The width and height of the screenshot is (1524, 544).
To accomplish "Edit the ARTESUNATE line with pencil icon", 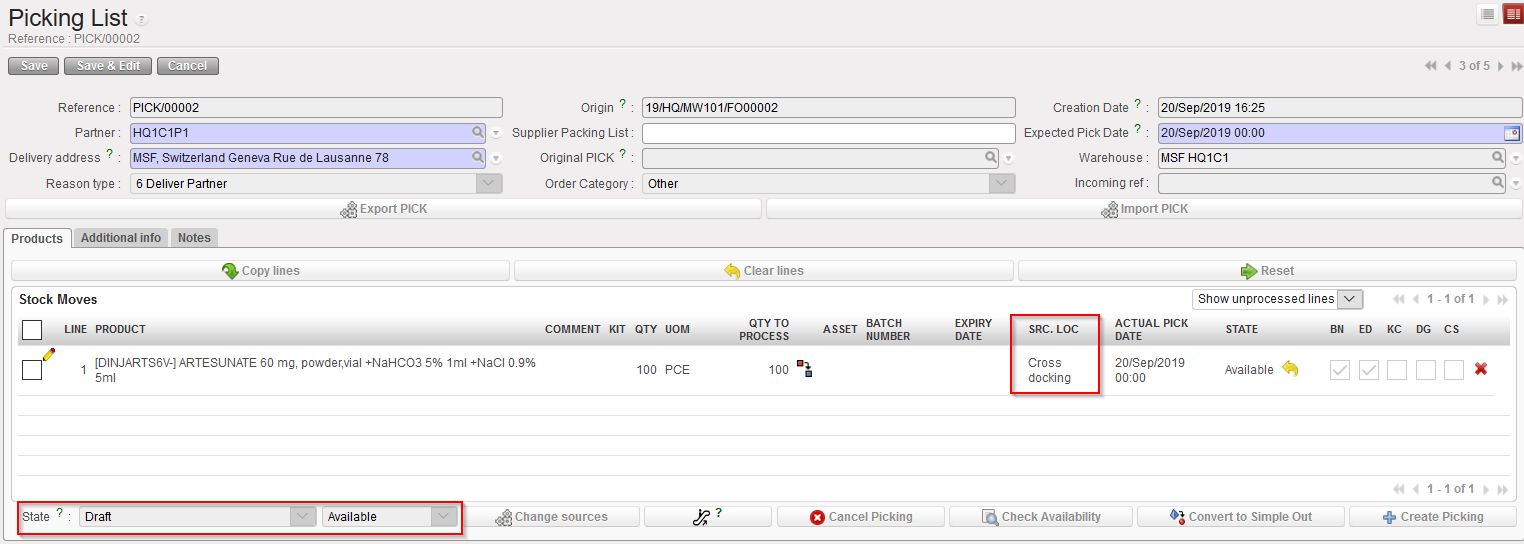I will coord(49,354).
